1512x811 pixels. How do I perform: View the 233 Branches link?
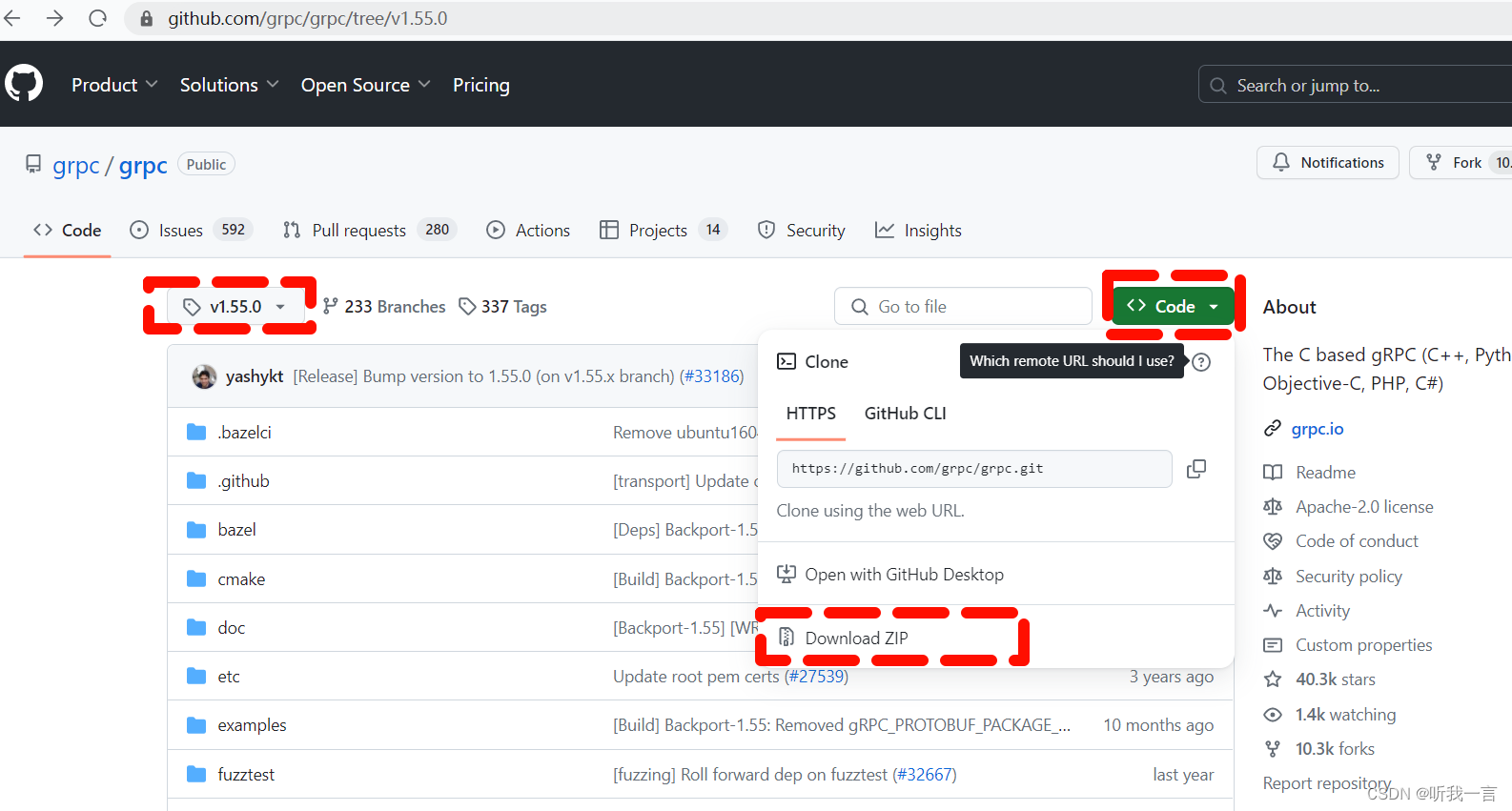(384, 307)
